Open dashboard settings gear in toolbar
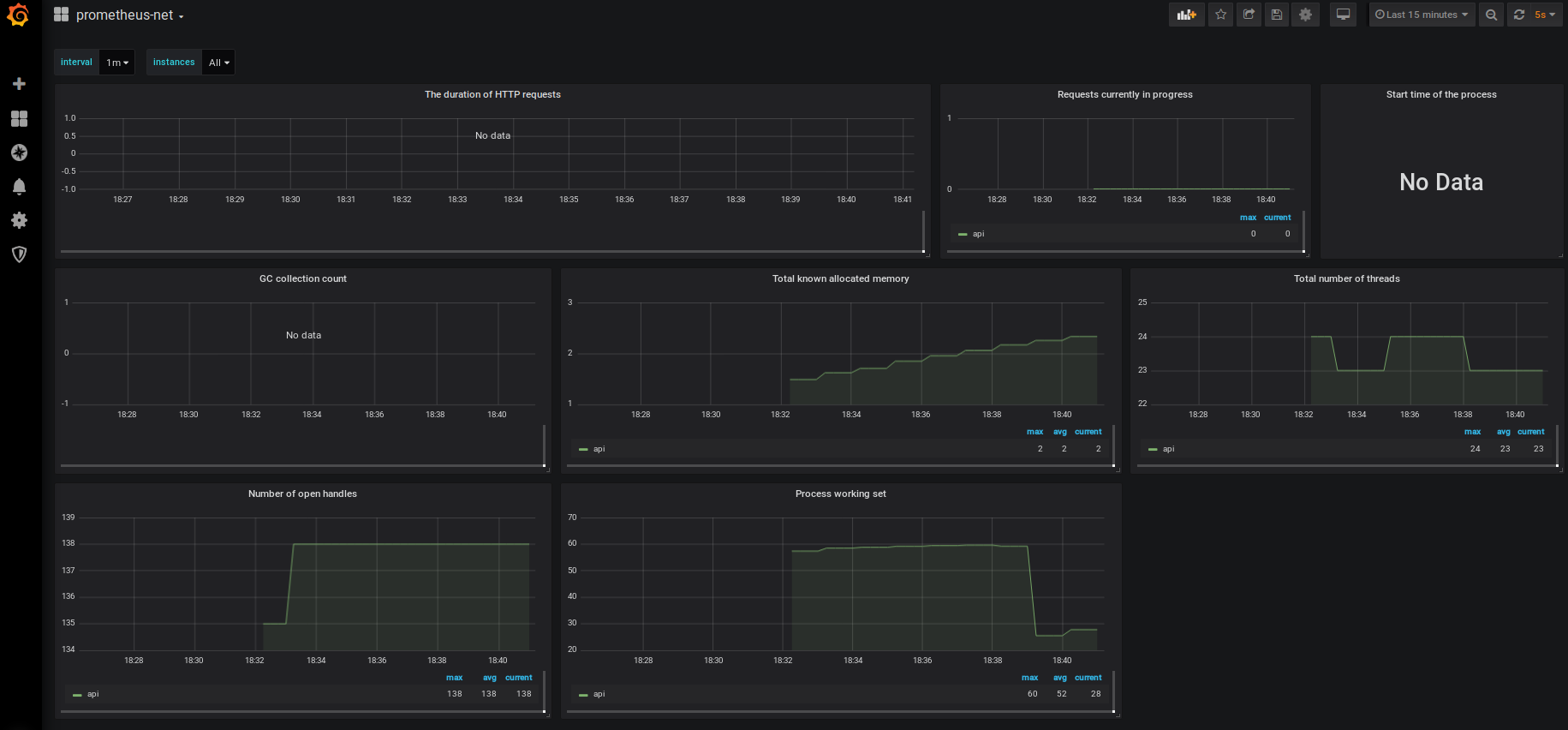This screenshot has width=1568, height=730. (1305, 15)
